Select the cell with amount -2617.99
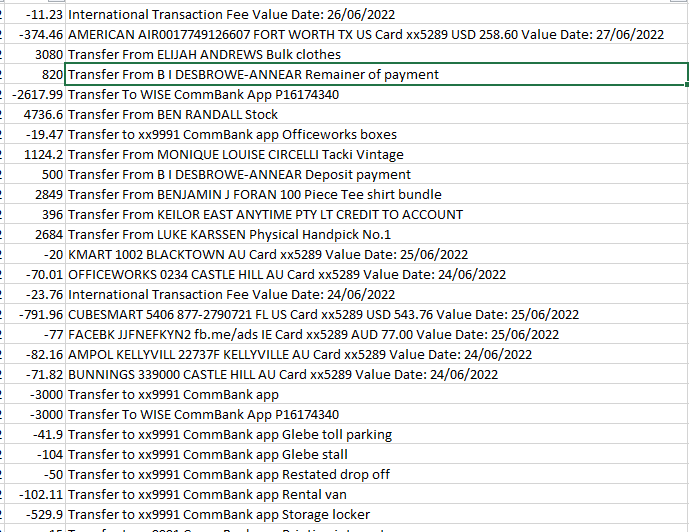Viewport: 689px width, 532px height. point(35,94)
